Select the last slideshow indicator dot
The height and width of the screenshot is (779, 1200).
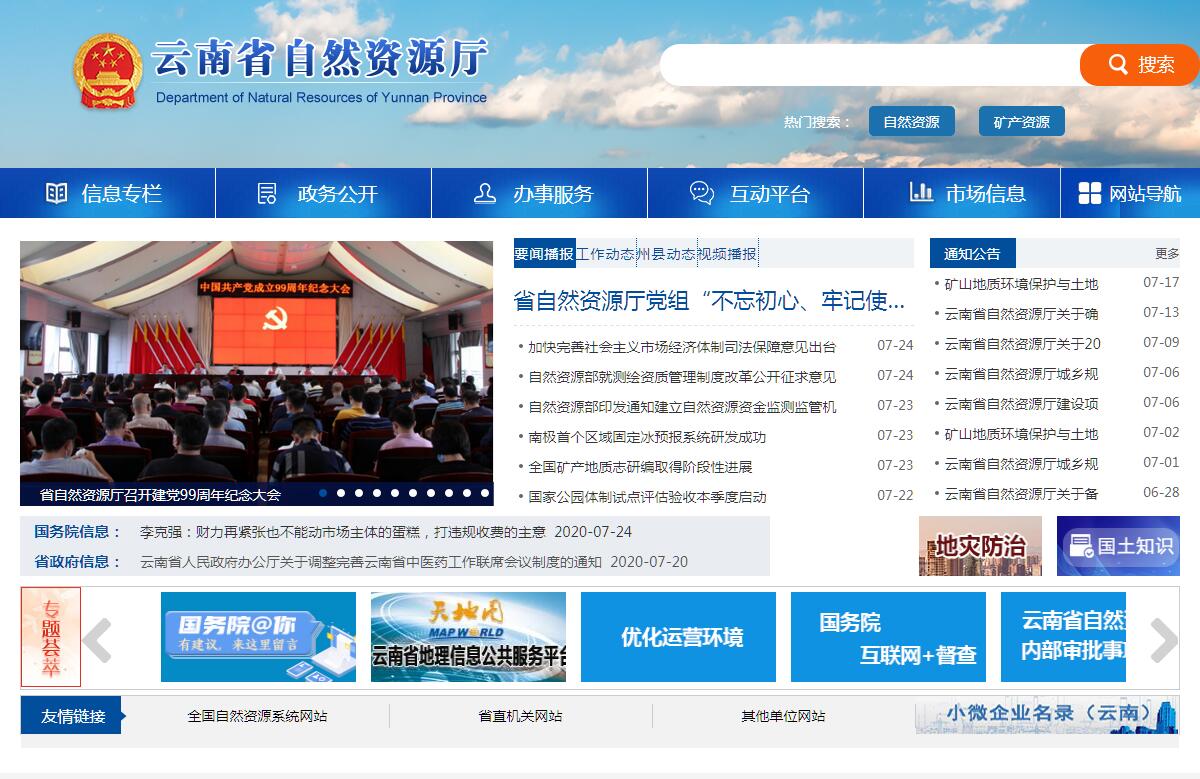(485, 492)
